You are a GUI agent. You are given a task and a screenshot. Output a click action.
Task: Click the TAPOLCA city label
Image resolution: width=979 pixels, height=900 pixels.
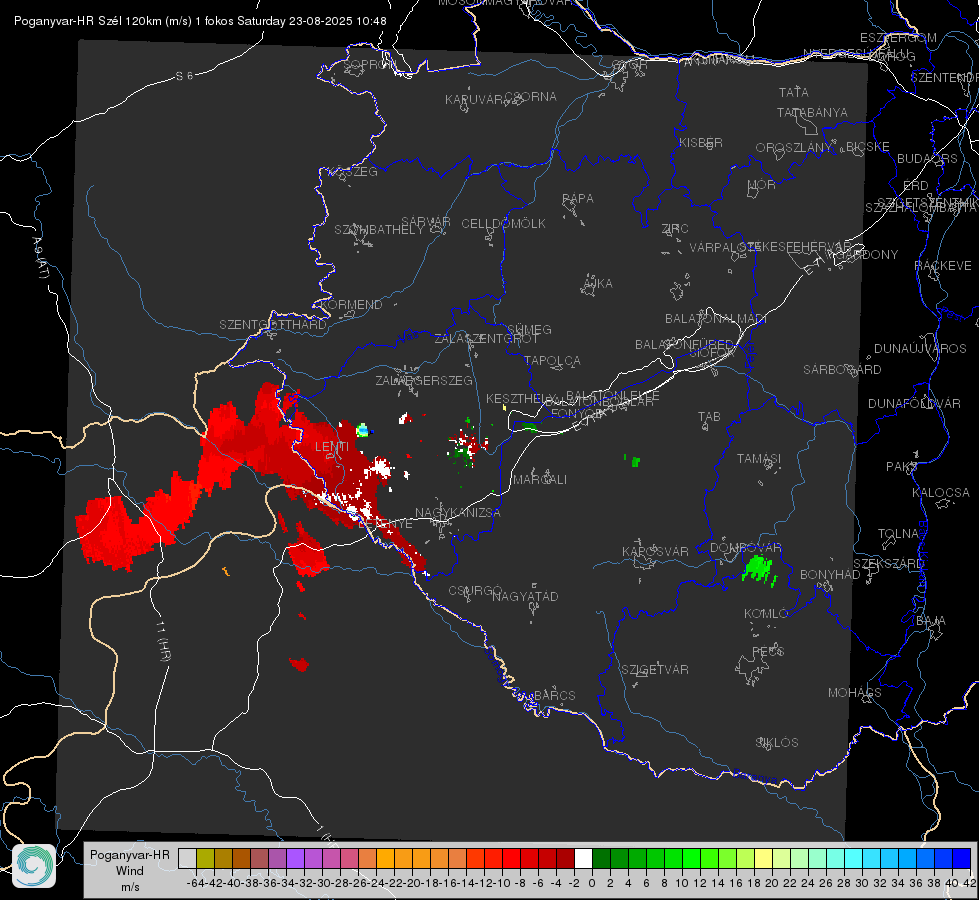(x=552, y=361)
